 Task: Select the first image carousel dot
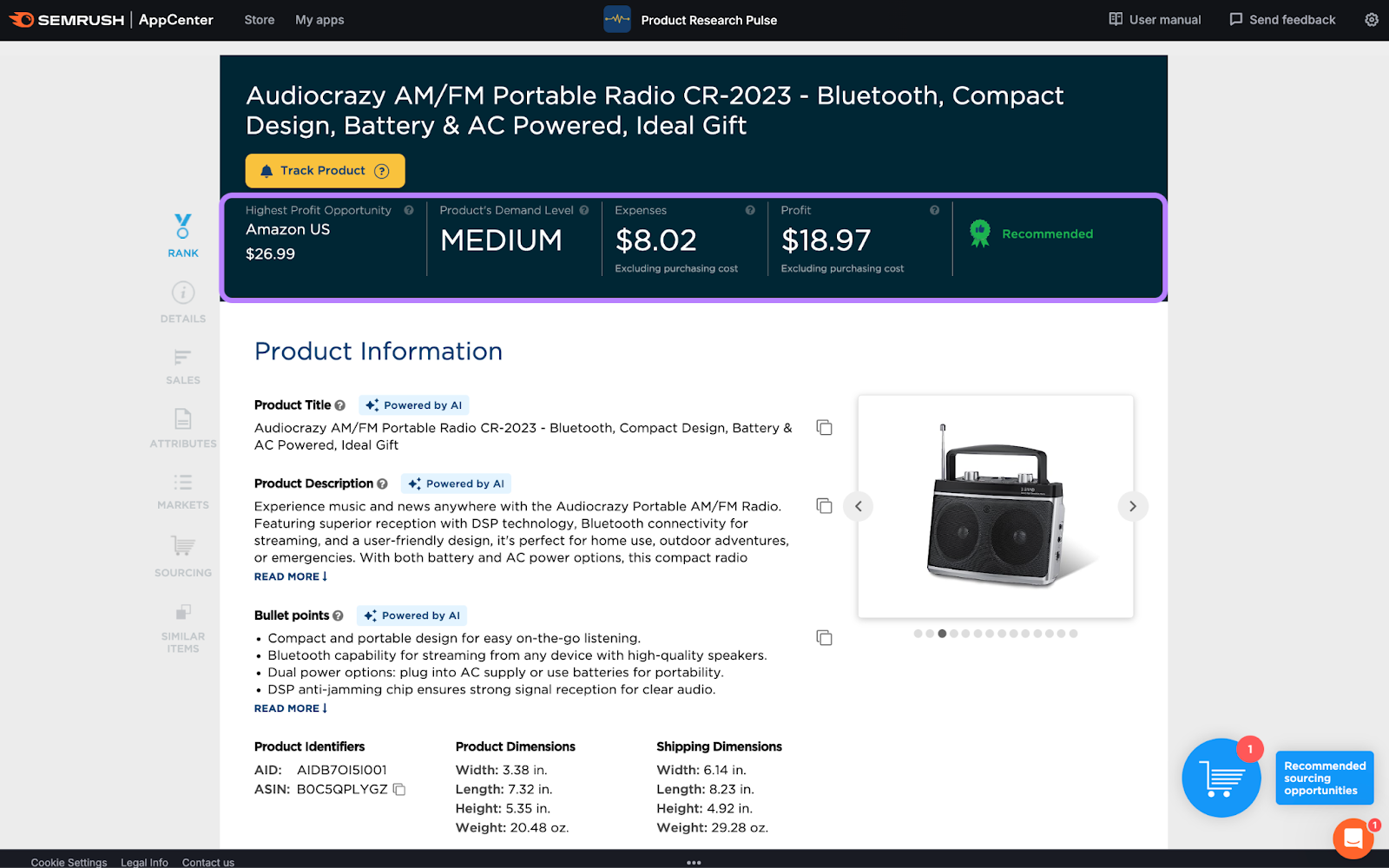pos(918,634)
